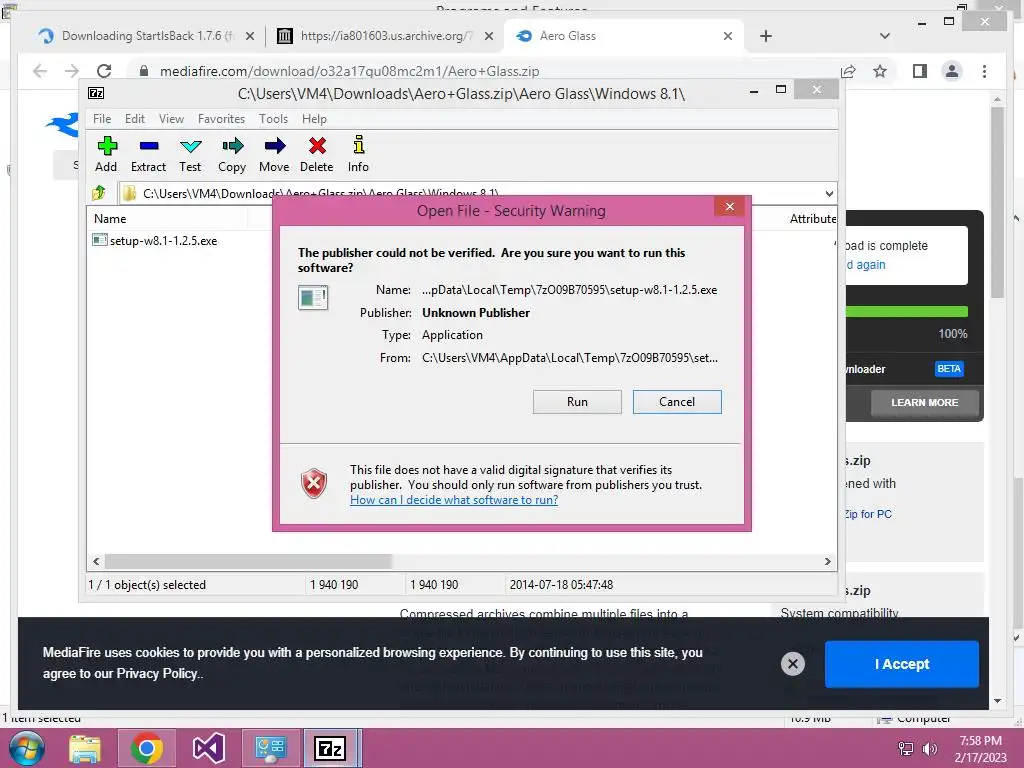Click I Accept on cookie banner

coord(902,664)
